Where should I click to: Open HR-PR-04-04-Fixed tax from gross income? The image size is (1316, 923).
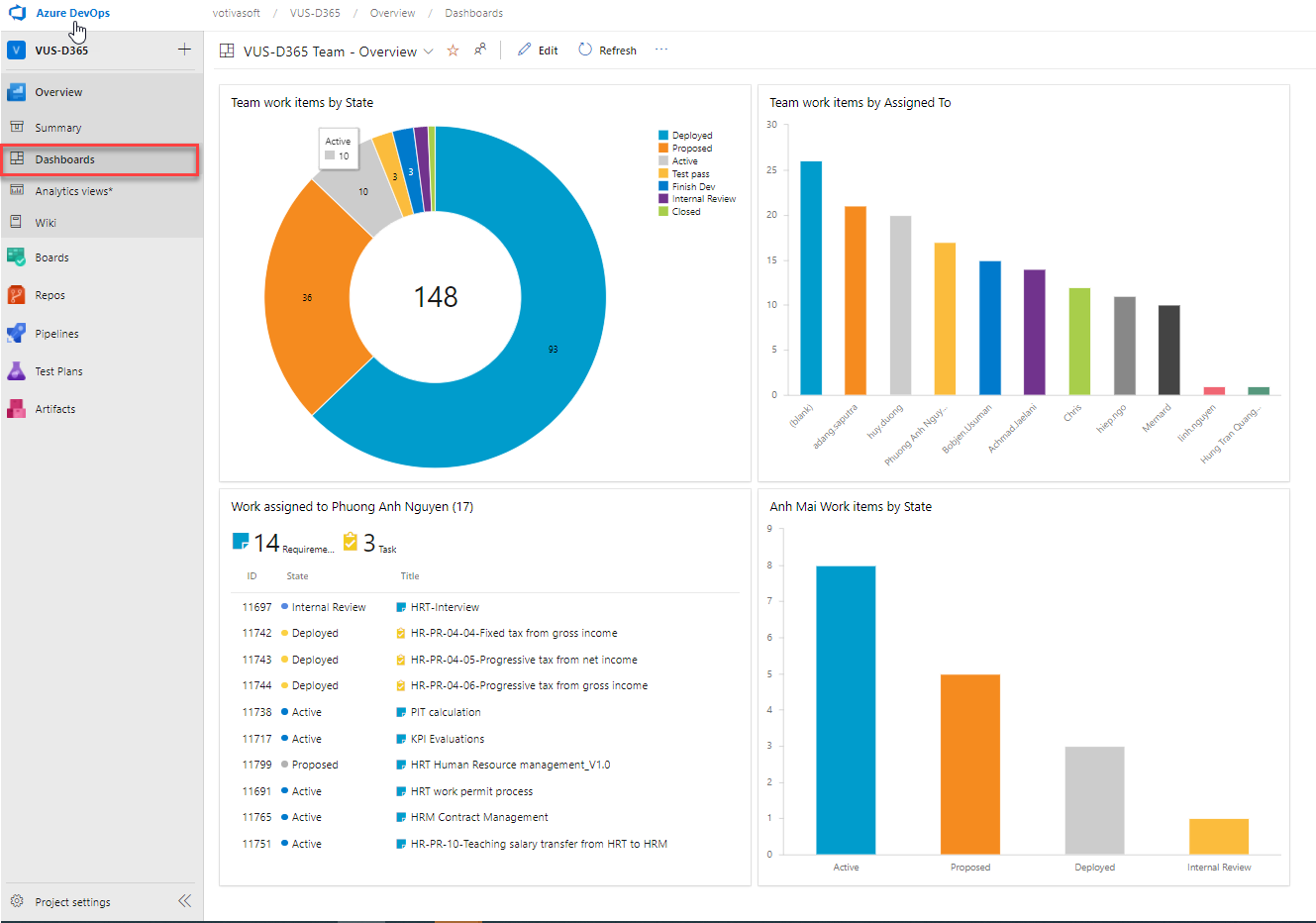click(514, 633)
